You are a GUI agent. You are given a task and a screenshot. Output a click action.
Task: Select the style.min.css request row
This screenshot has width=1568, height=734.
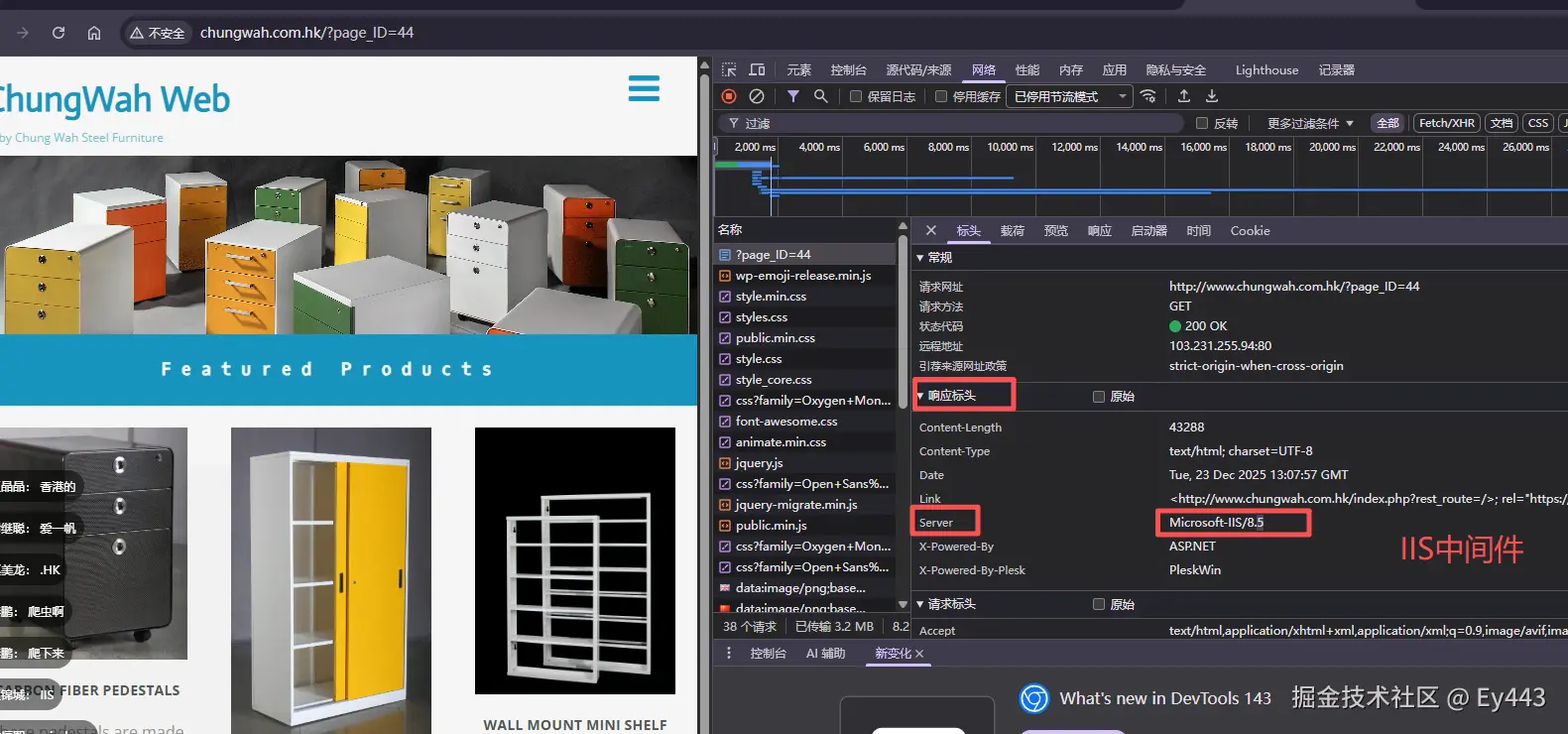(805, 297)
